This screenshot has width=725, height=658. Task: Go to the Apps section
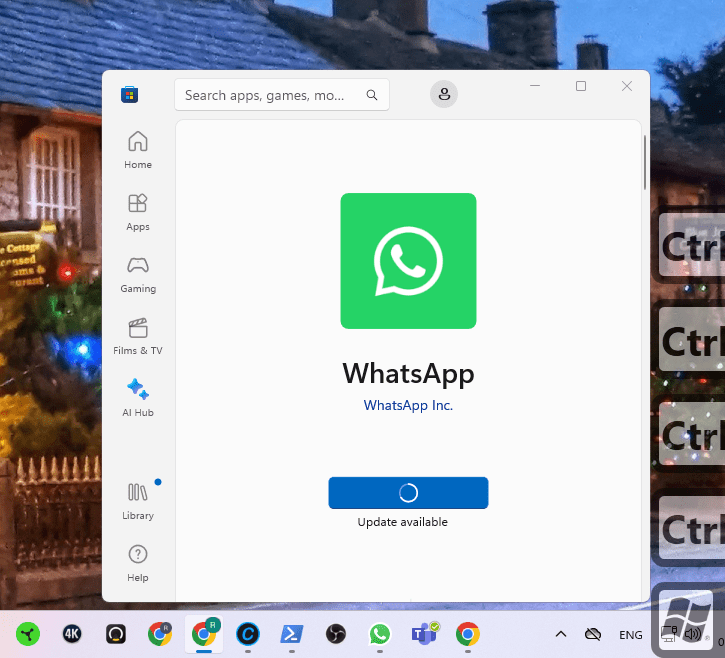pos(138,212)
